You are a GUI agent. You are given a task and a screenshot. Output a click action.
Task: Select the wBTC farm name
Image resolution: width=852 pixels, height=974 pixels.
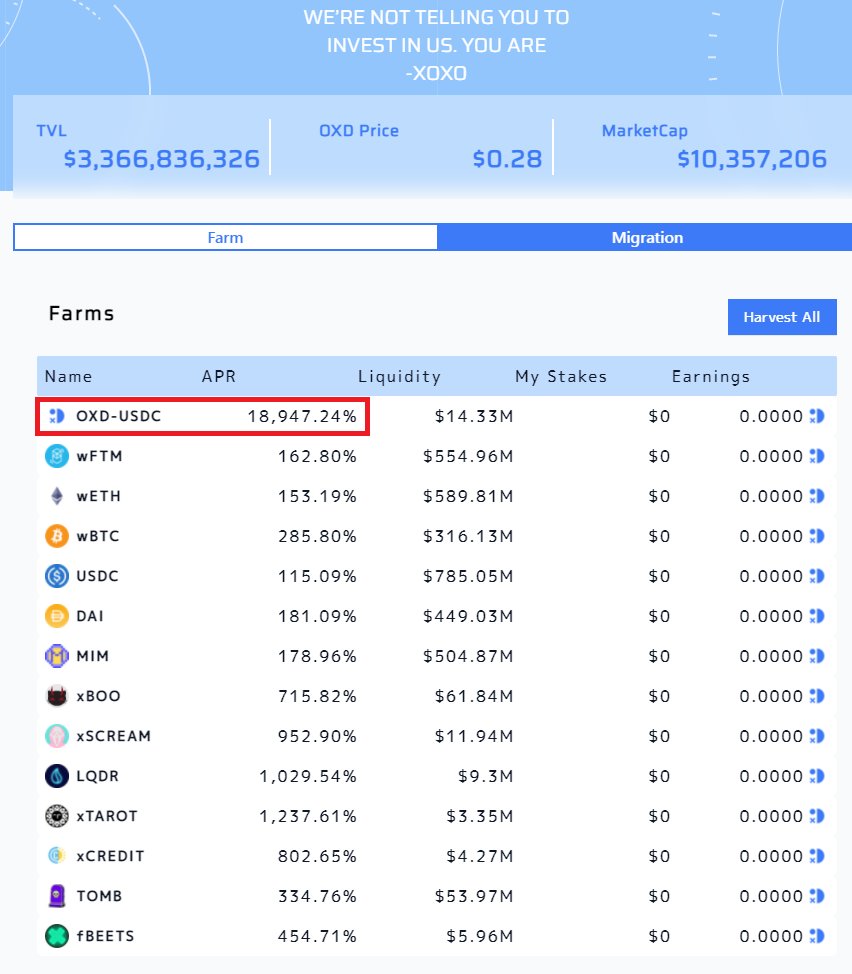point(97,535)
